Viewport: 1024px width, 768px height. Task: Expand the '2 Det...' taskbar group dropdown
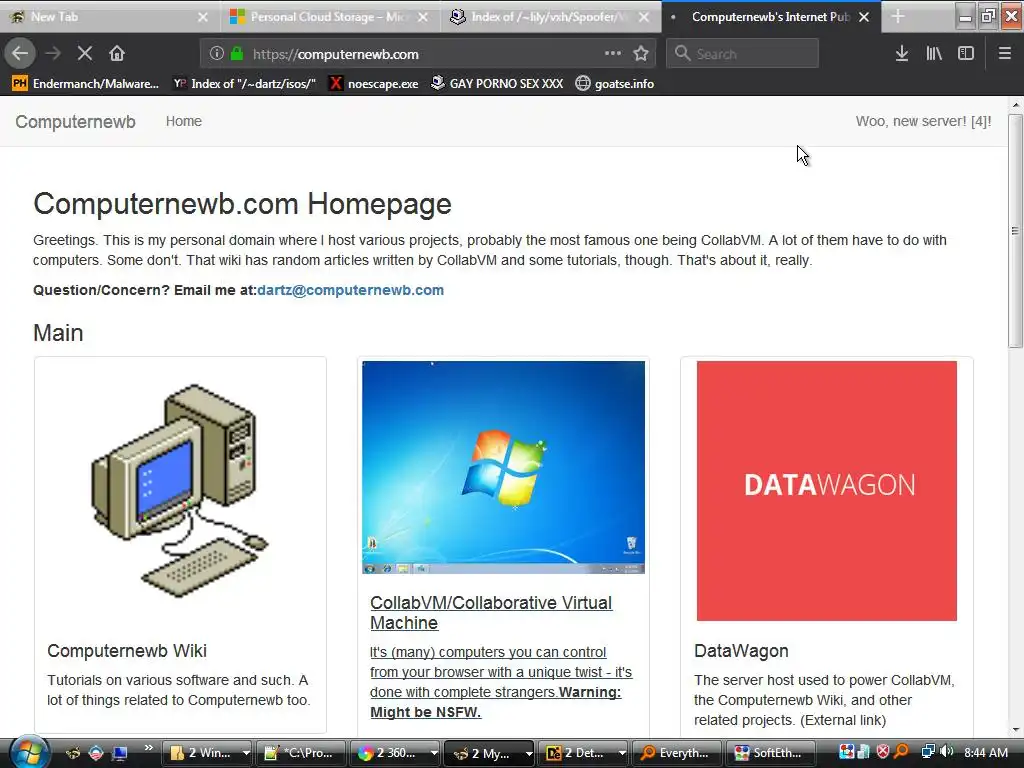click(x=622, y=754)
